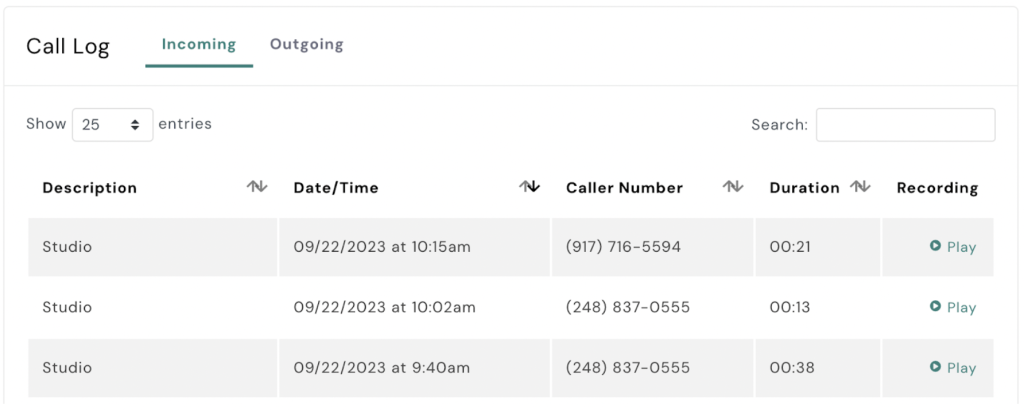Play recording for the 9:40am call
This screenshot has height=413, width=1024.
click(953, 368)
